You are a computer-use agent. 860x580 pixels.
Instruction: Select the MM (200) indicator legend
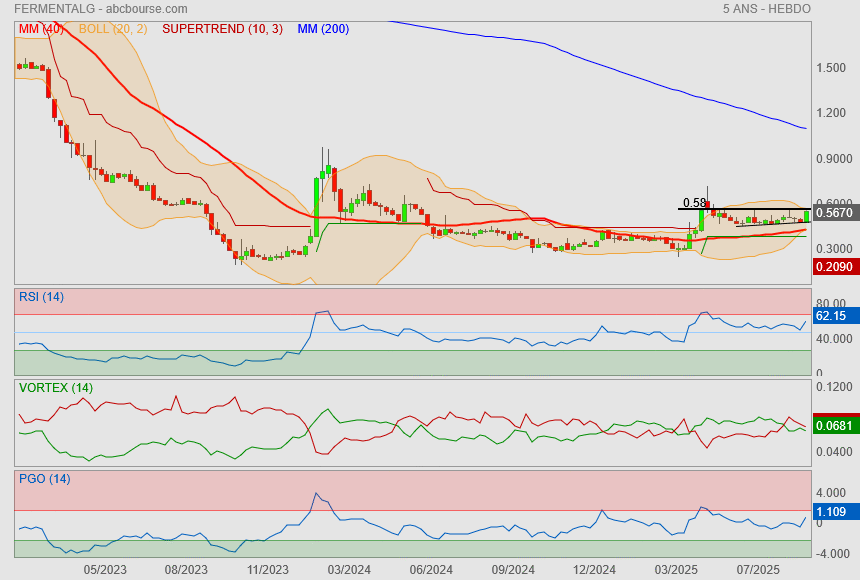[323, 29]
